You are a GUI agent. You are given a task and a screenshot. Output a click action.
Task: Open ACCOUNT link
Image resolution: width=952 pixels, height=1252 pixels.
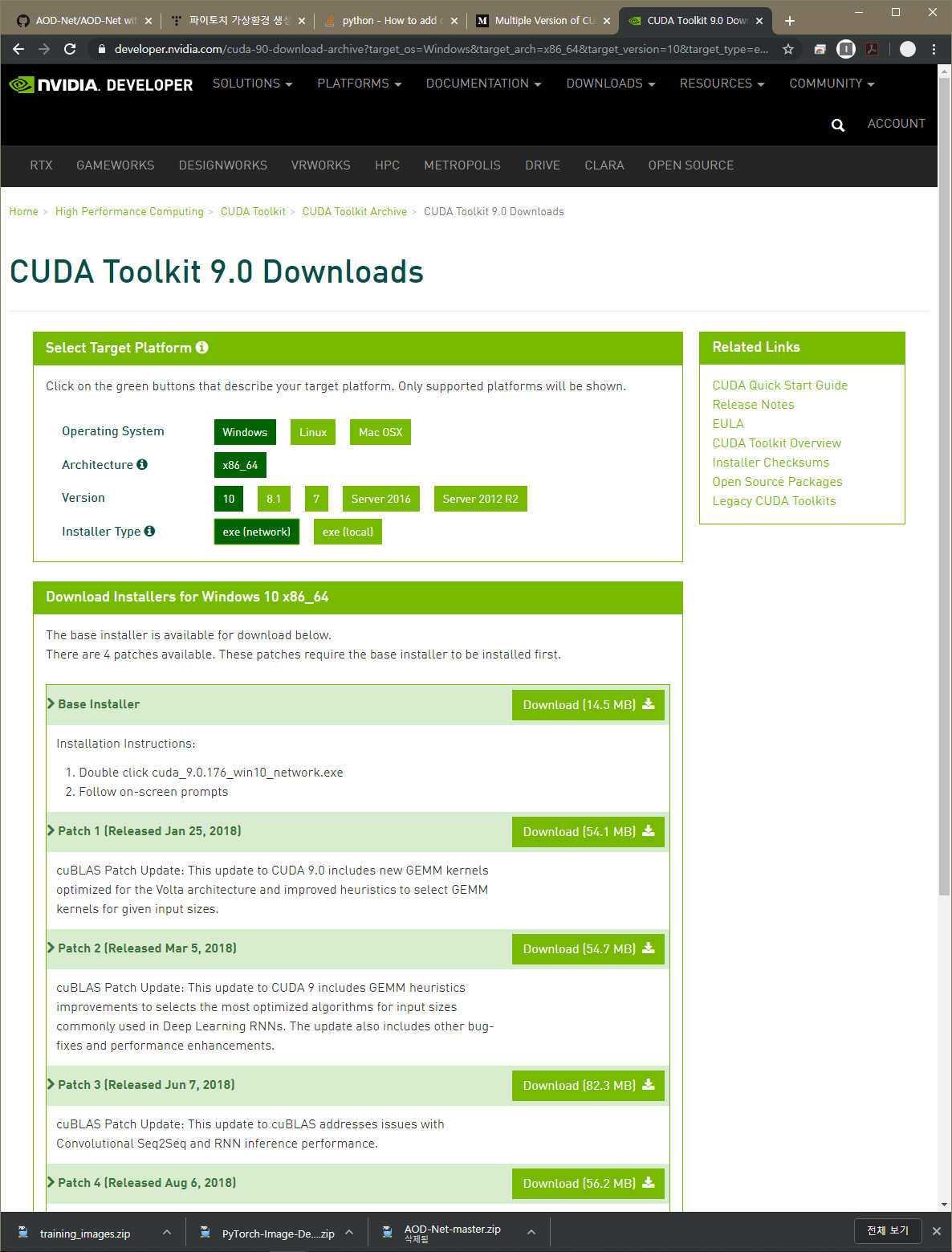tap(896, 124)
